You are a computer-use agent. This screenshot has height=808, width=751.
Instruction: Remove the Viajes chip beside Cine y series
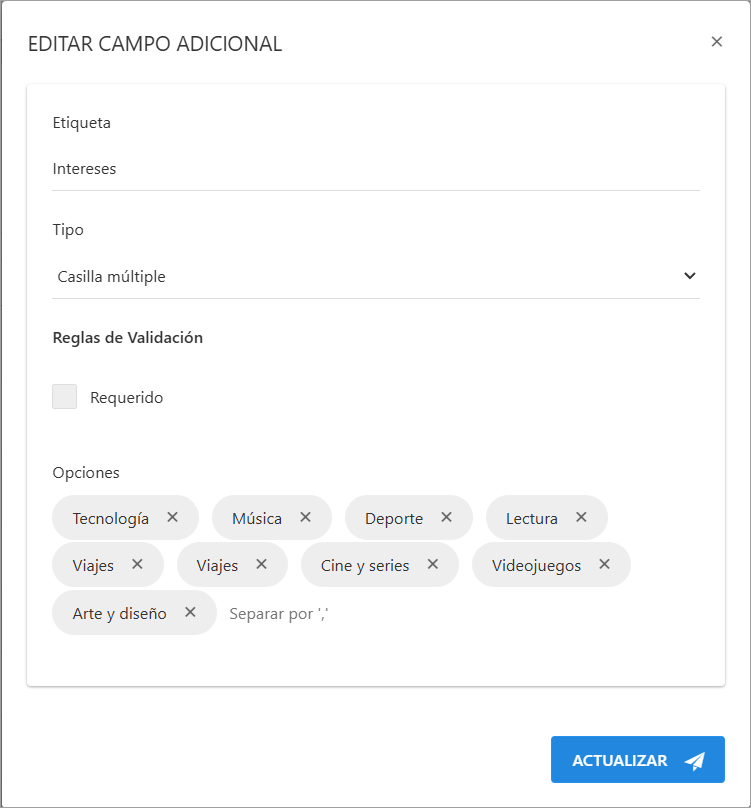[261, 564]
